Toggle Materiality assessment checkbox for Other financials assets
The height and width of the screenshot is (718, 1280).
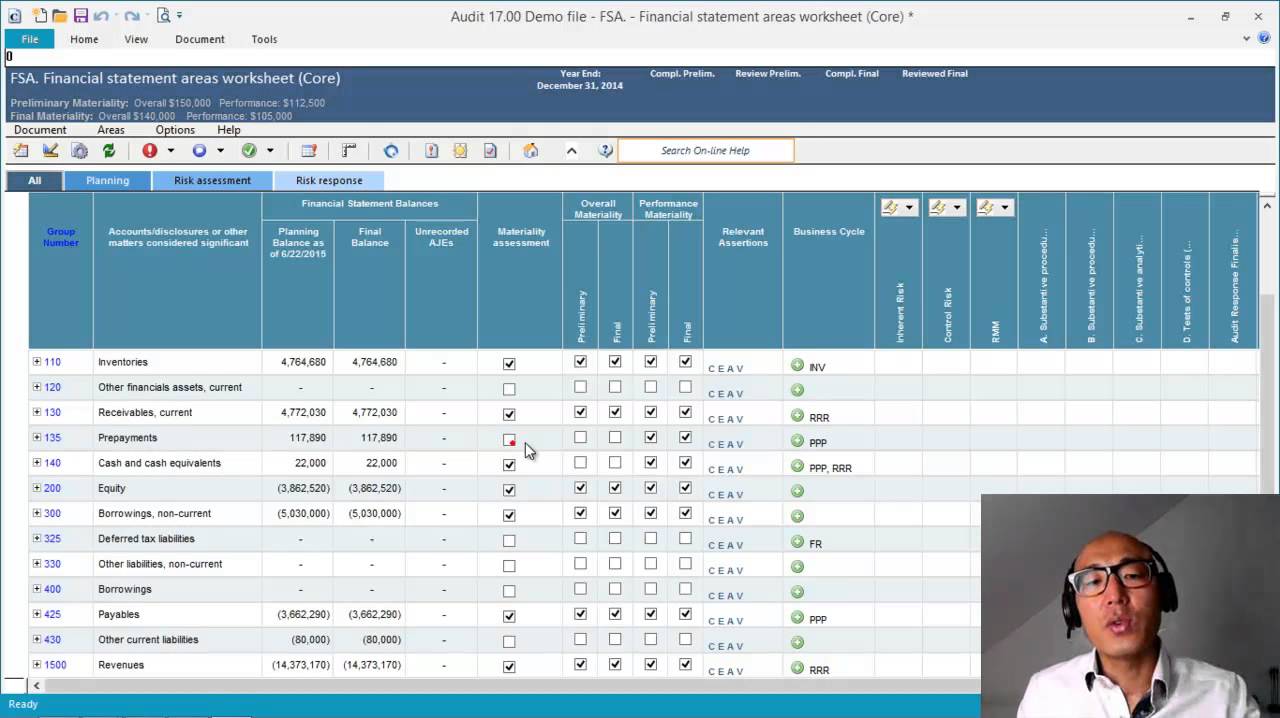509,389
